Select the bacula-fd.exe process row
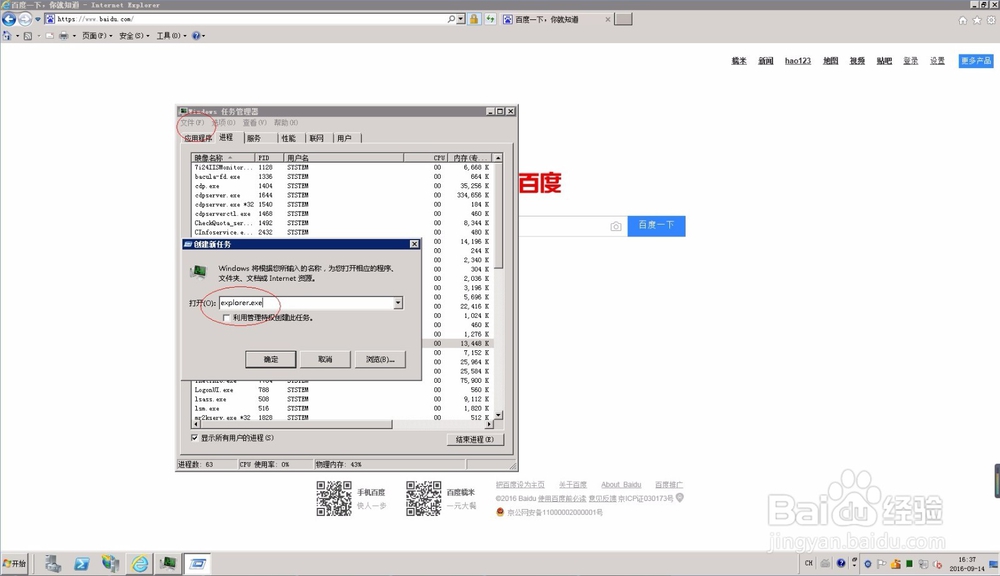This screenshot has height=576, width=1000. (x=342, y=177)
